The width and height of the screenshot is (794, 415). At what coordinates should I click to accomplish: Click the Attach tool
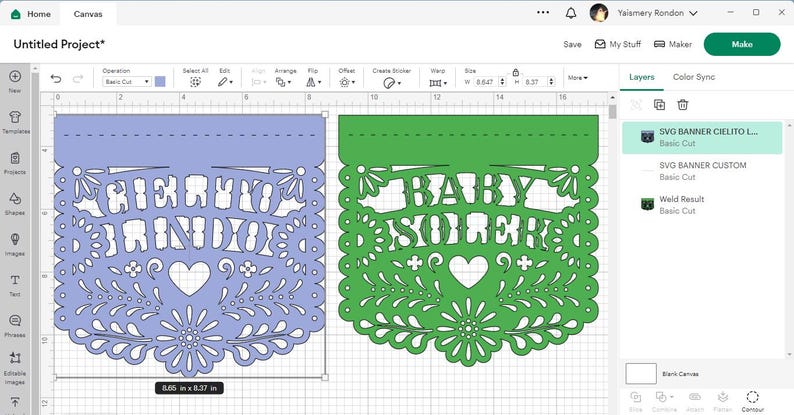pos(695,401)
